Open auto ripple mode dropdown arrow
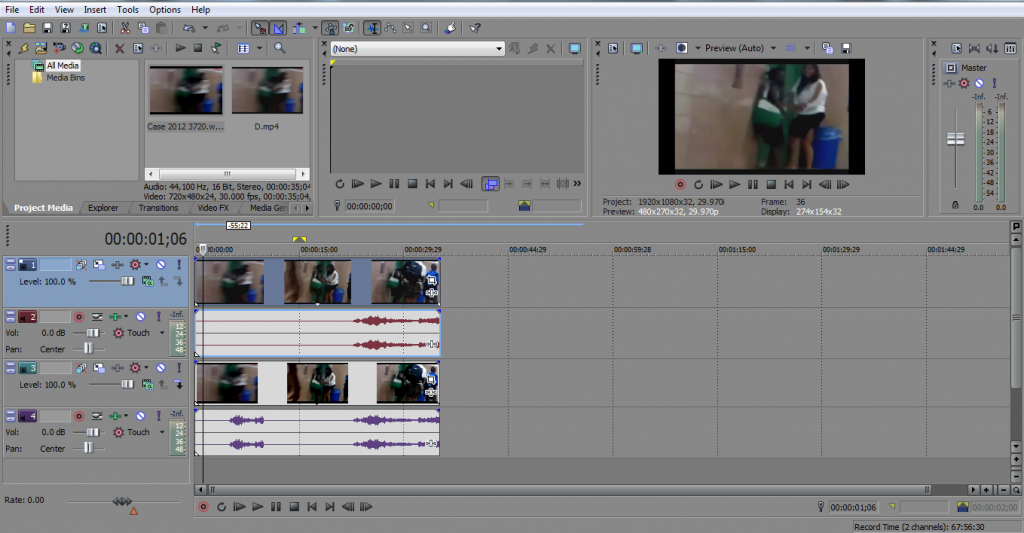 click(x=315, y=28)
